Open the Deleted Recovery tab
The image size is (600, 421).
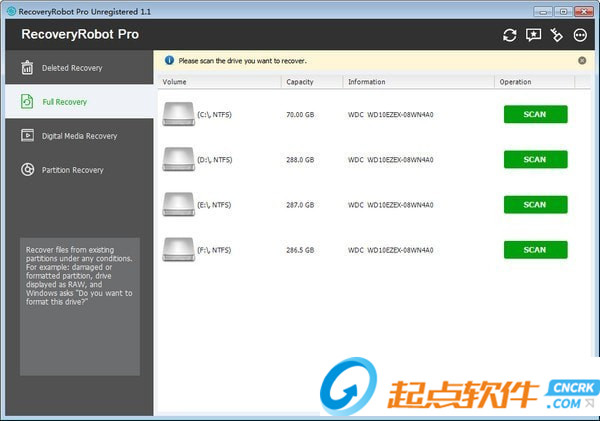click(79, 67)
